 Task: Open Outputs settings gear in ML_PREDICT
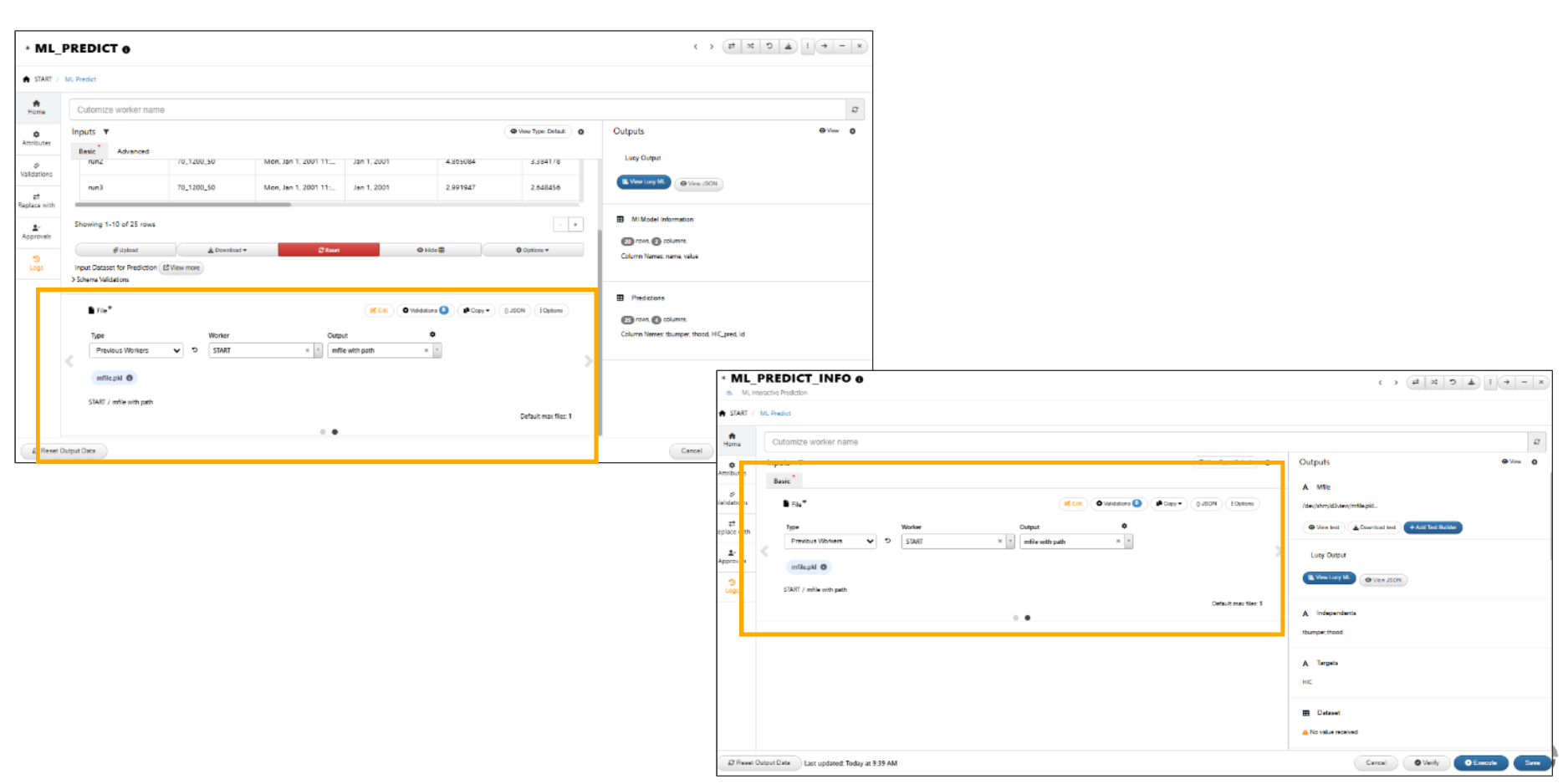852,130
